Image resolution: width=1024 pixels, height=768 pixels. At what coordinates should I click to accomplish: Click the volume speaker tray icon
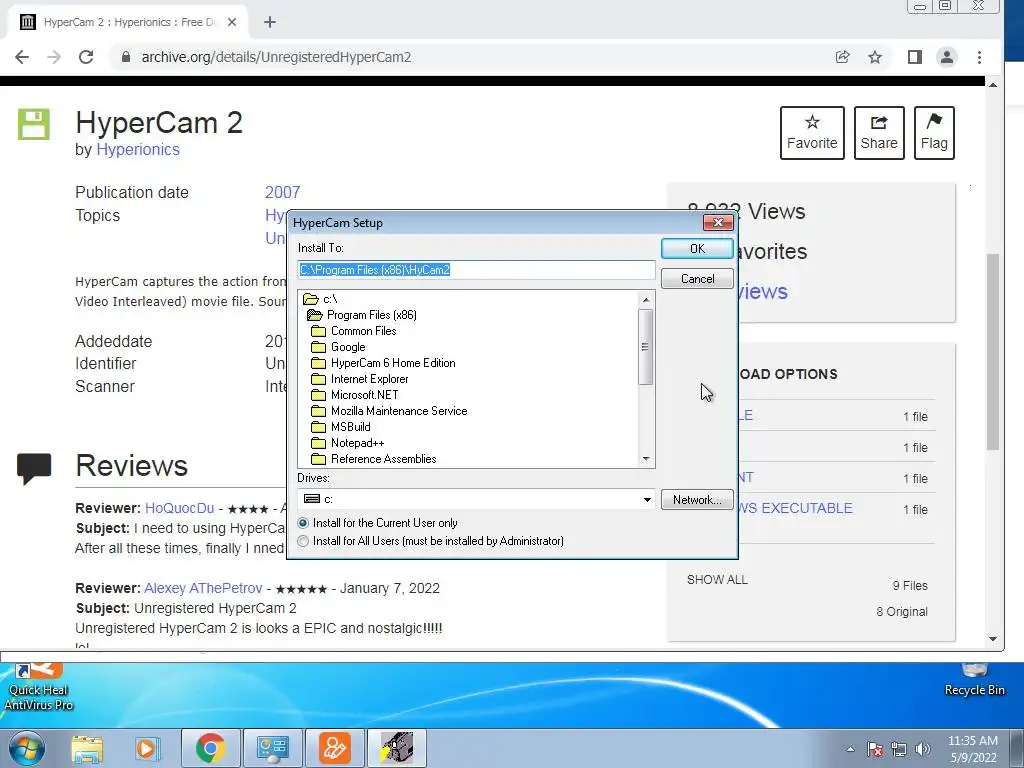(923, 749)
